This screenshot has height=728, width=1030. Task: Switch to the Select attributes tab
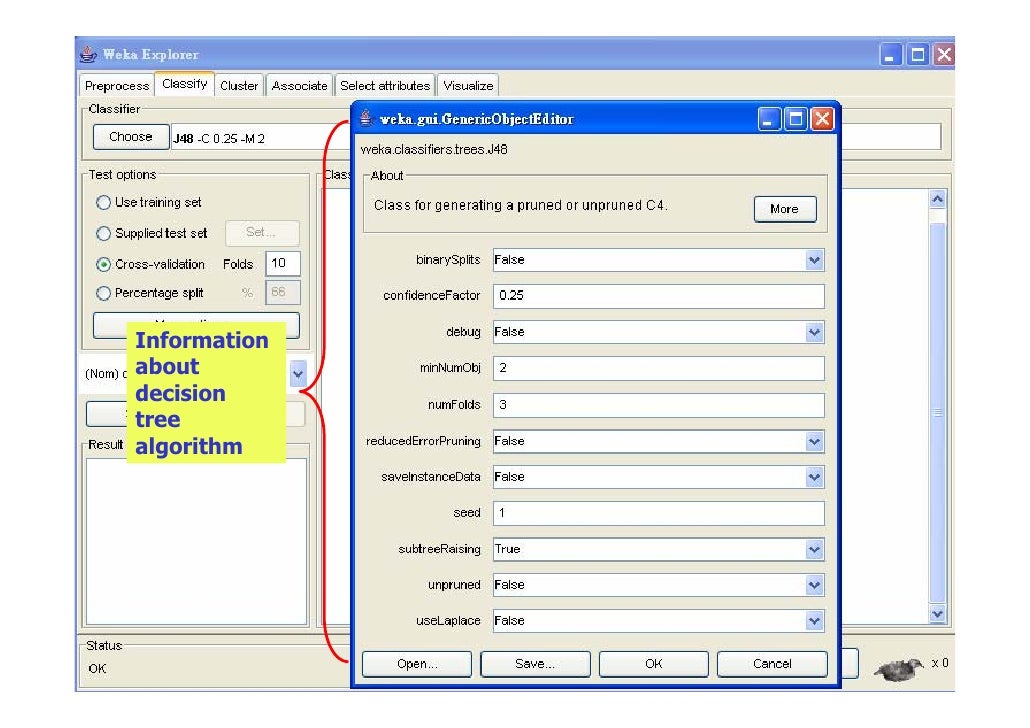385,85
